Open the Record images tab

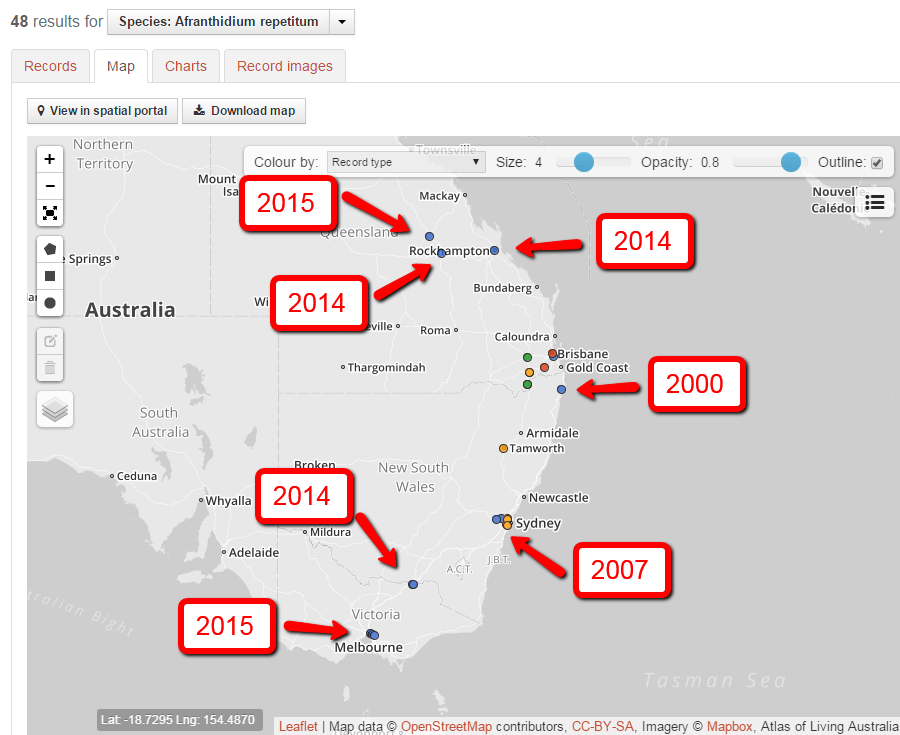pyautogui.click(x=284, y=66)
